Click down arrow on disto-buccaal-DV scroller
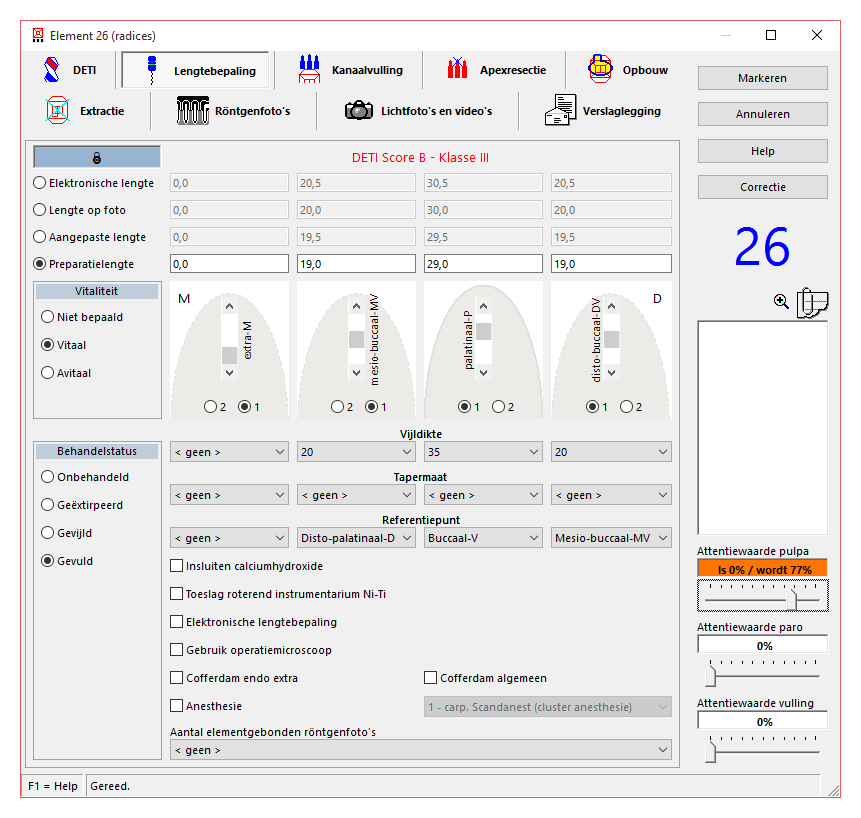This screenshot has width=861, height=818. coord(611,372)
